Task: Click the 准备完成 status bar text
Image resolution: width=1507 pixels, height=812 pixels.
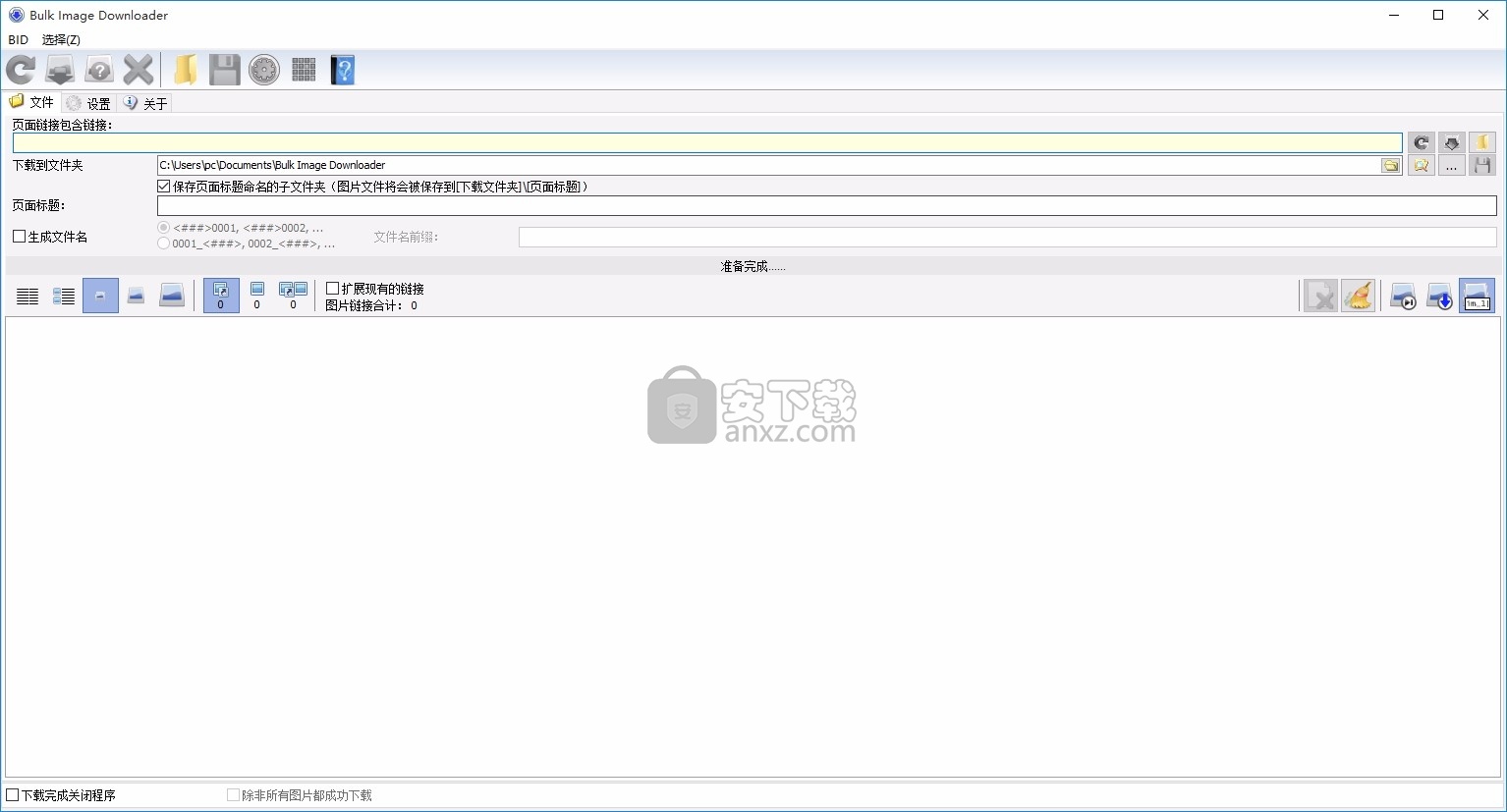Action: click(753, 267)
